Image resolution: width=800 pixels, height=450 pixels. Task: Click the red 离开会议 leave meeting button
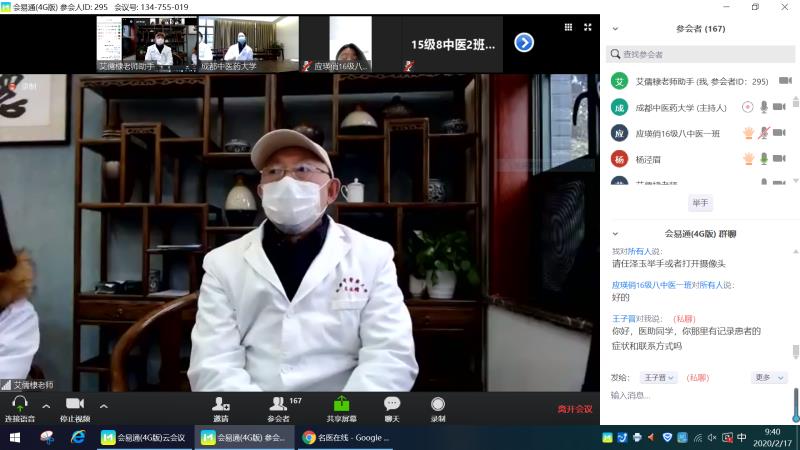click(574, 409)
